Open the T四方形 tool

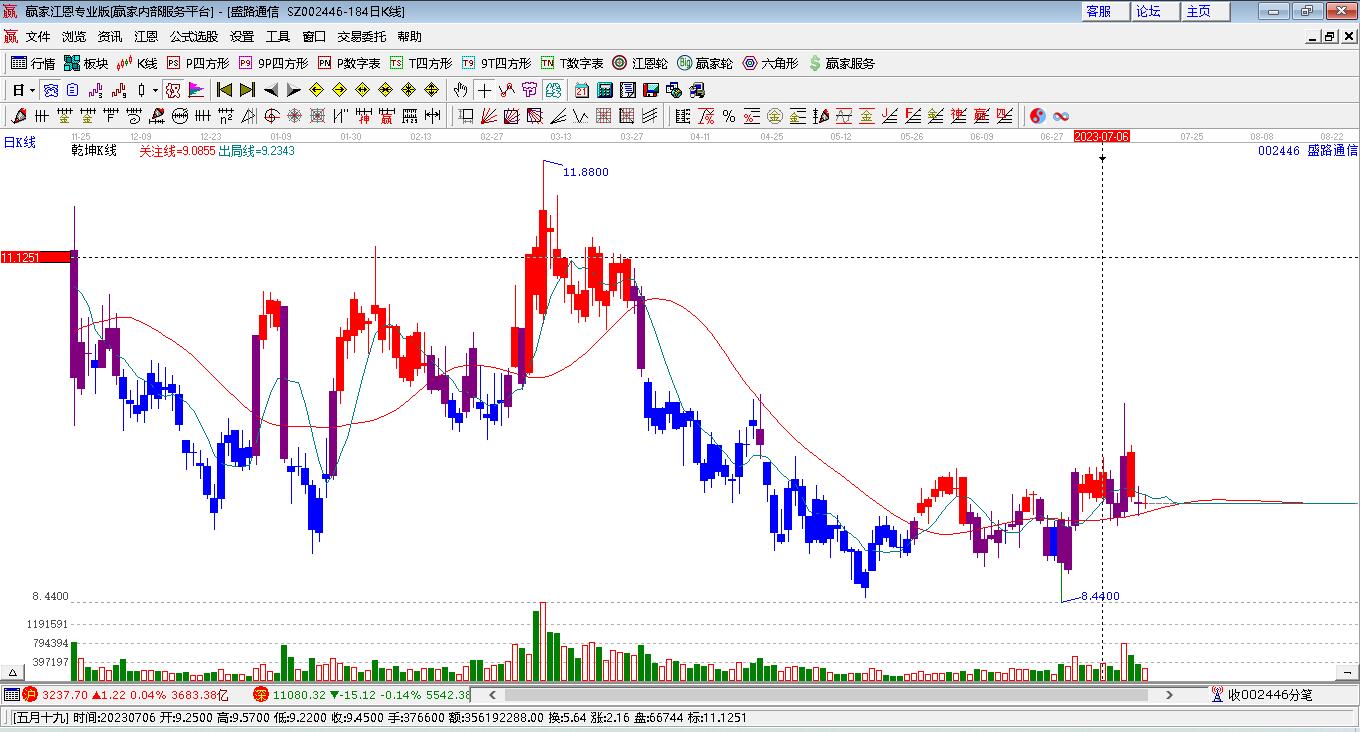click(x=421, y=63)
